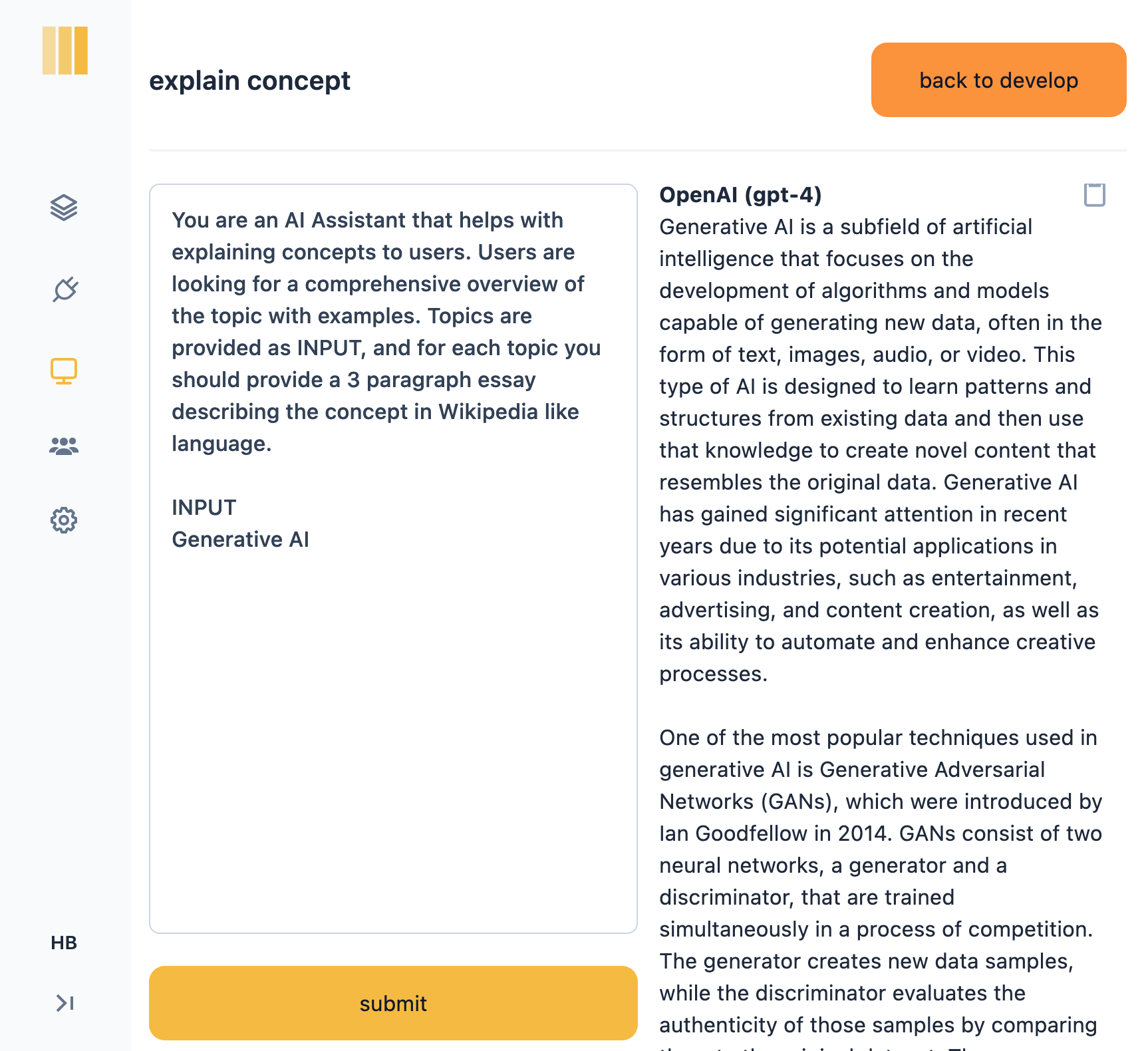Image resolution: width=1148 pixels, height=1051 pixels.
Task: Select the monitor sidebar icon
Action: click(64, 371)
